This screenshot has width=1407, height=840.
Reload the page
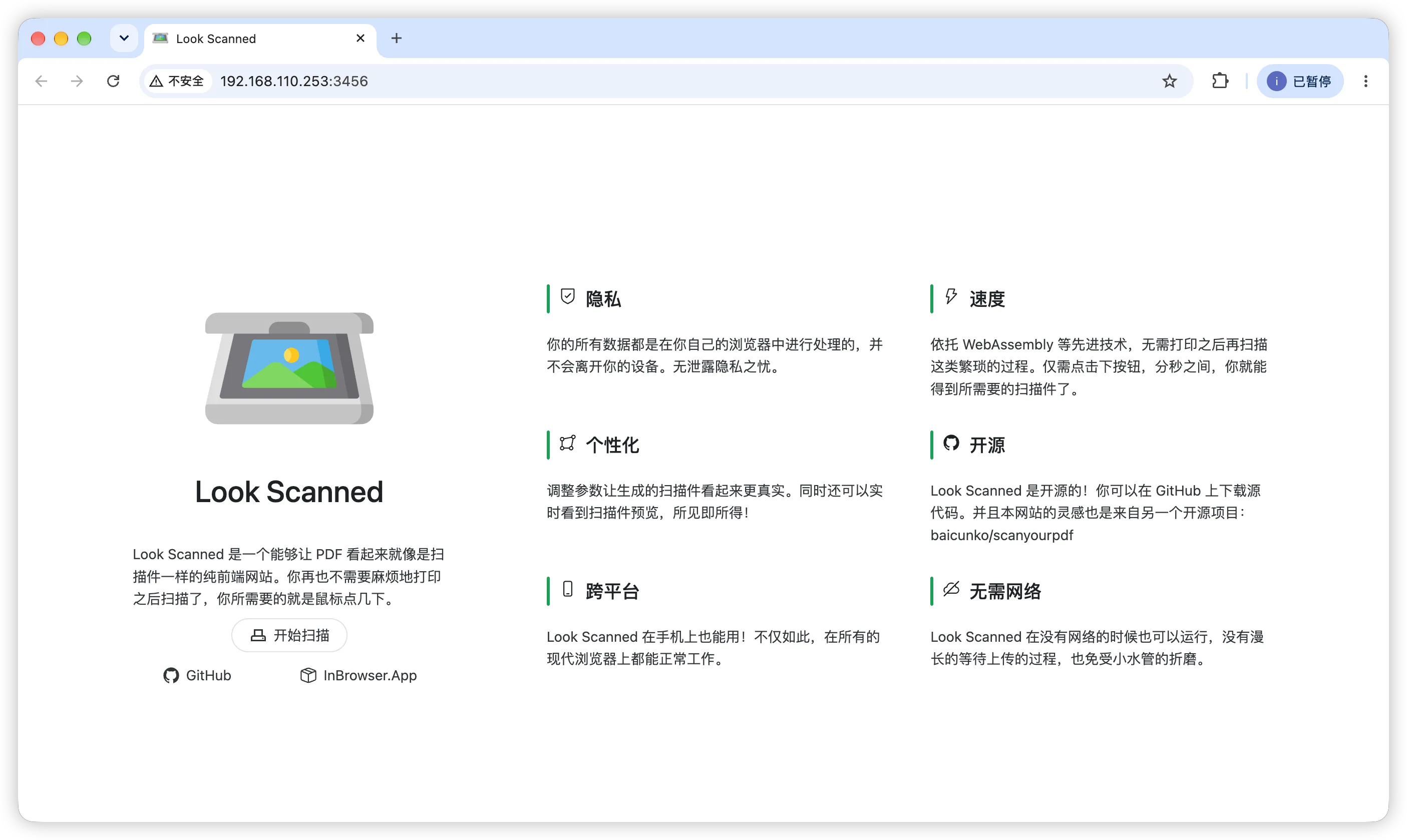[113, 81]
